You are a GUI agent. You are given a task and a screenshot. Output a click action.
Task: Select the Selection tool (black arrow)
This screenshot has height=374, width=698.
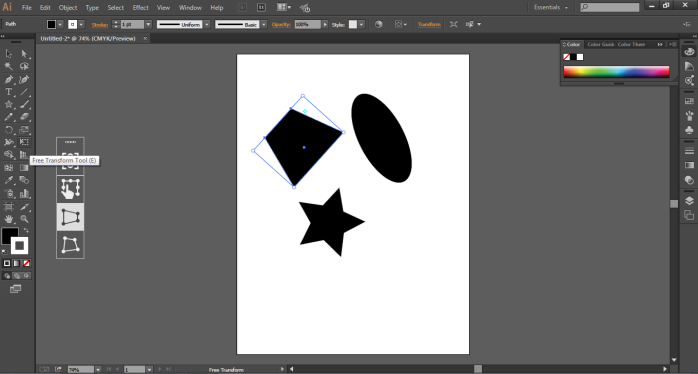[x=8, y=54]
